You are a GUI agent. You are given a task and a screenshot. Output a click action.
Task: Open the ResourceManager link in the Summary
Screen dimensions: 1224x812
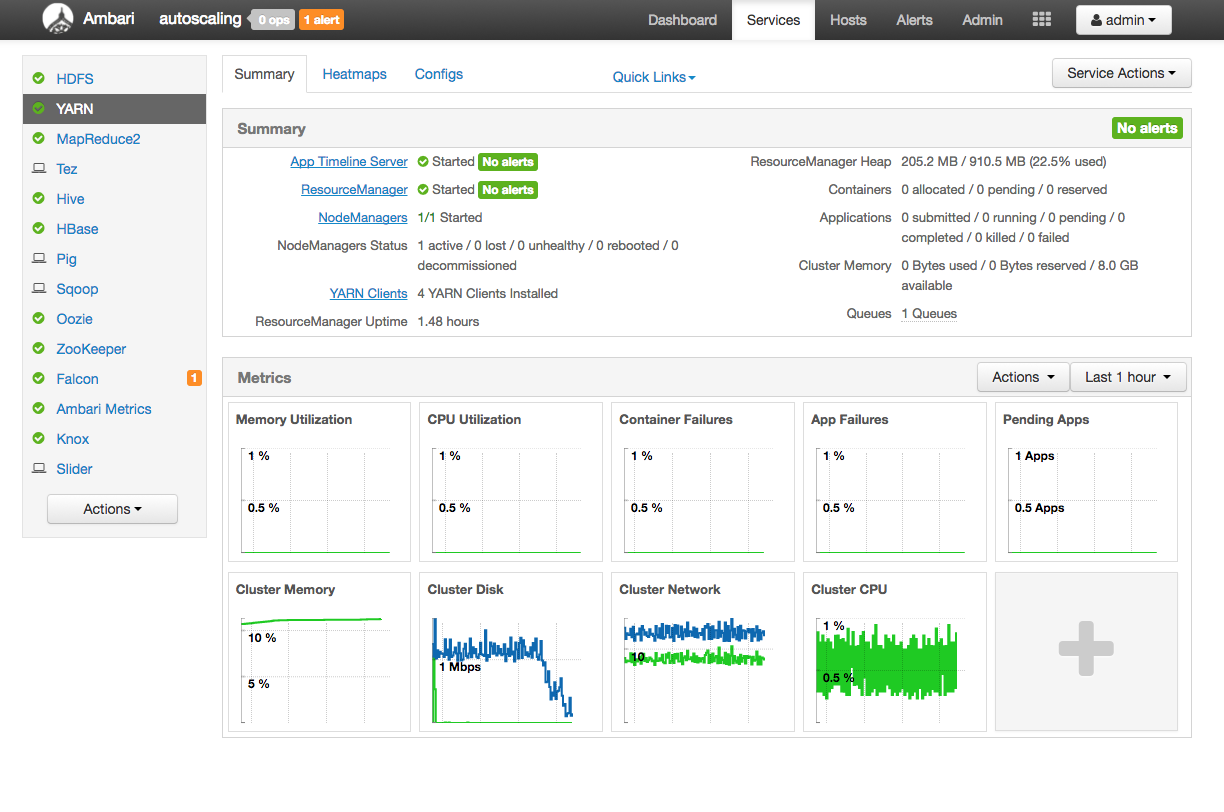[x=354, y=189]
